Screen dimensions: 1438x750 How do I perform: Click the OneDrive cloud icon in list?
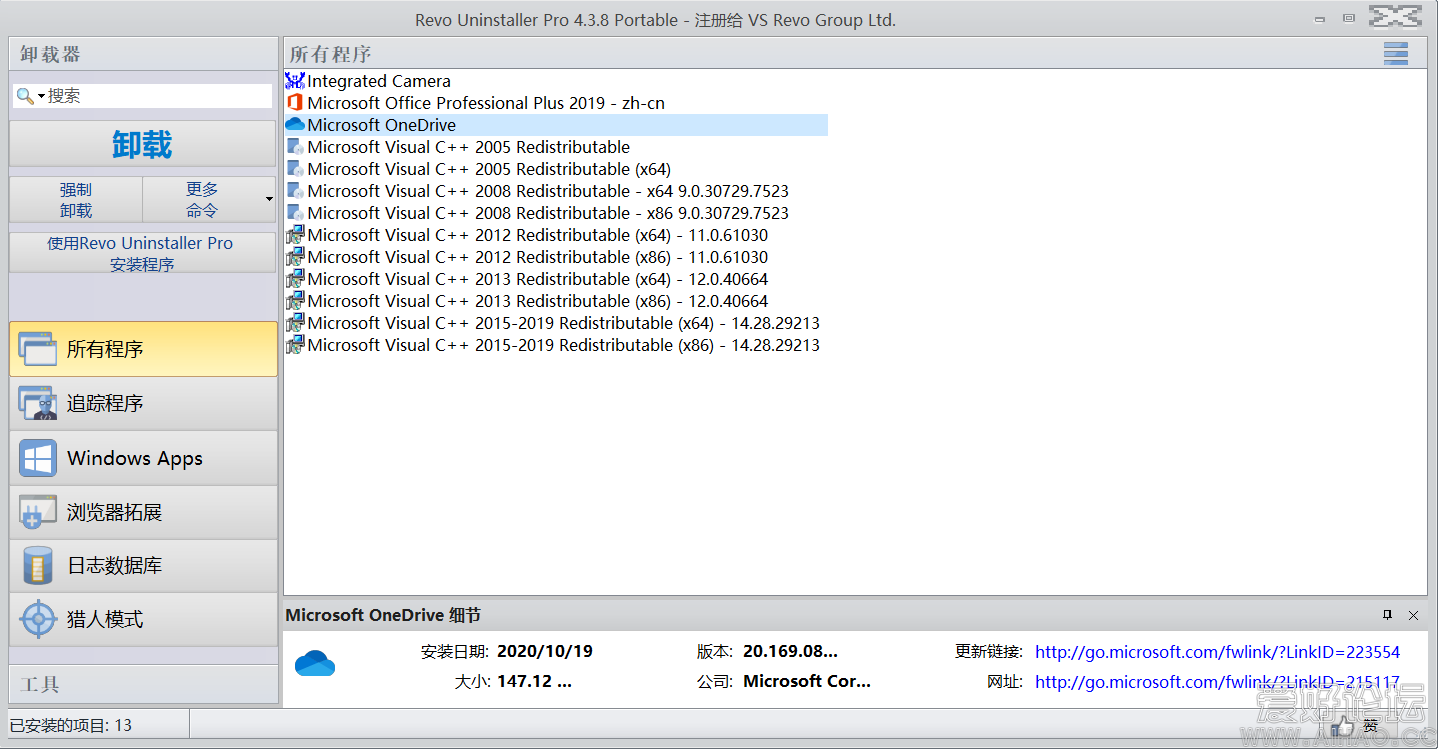point(295,125)
